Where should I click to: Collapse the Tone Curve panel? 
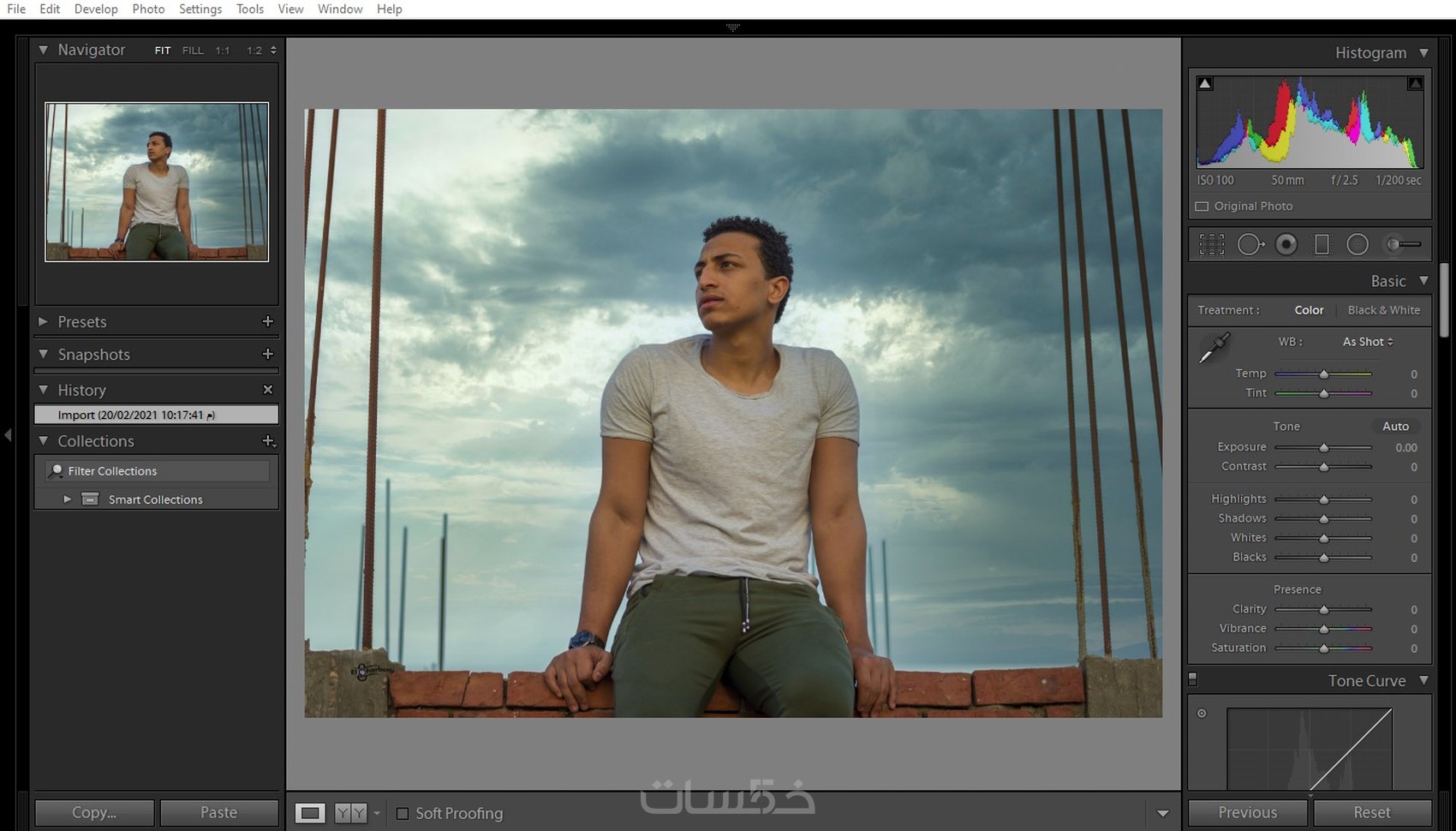(x=1423, y=680)
